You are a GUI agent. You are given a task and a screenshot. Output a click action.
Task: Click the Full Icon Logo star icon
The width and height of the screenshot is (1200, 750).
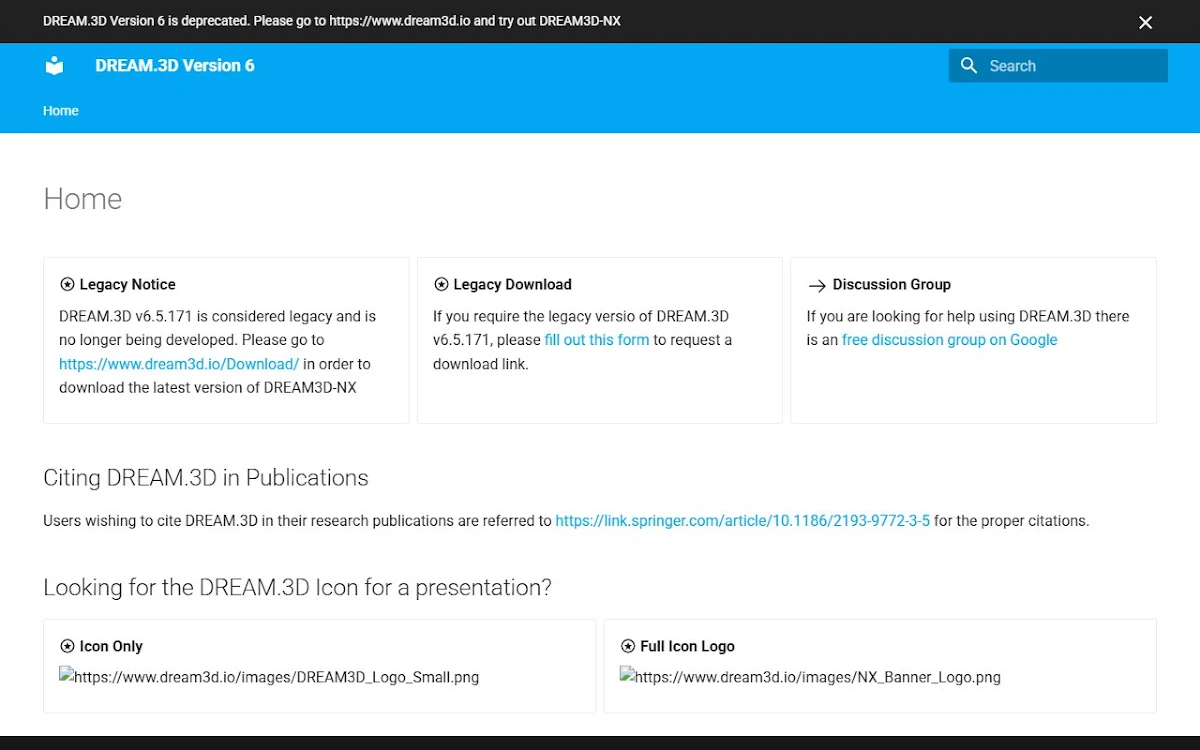coord(628,647)
